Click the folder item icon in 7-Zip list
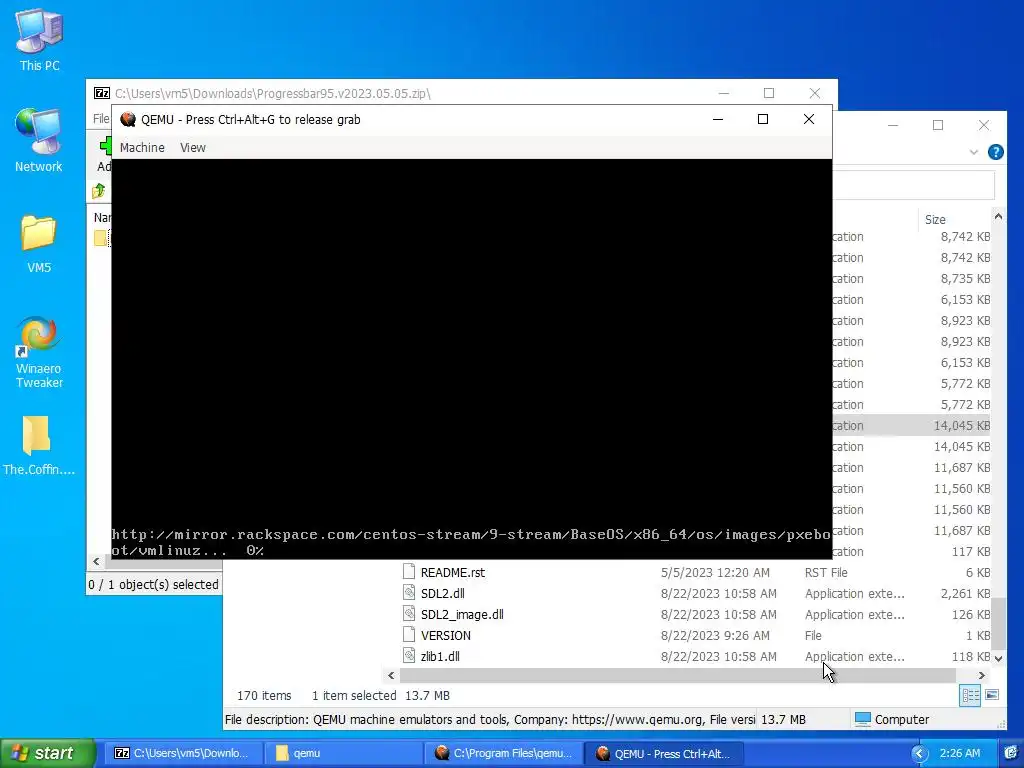This screenshot has width=1024, height=768. [x=100, y=238]
